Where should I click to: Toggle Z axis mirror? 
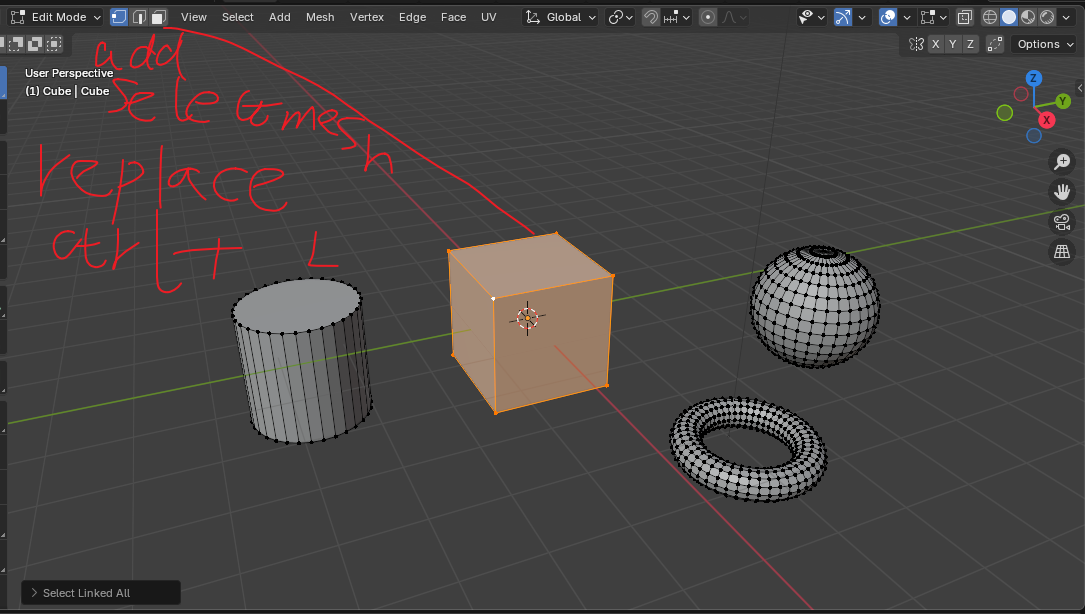coord(970,44)
